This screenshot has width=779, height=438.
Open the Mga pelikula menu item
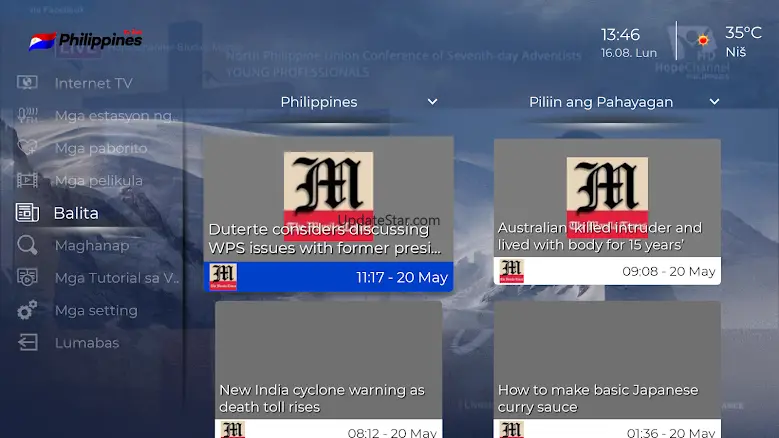click(98, 180)
